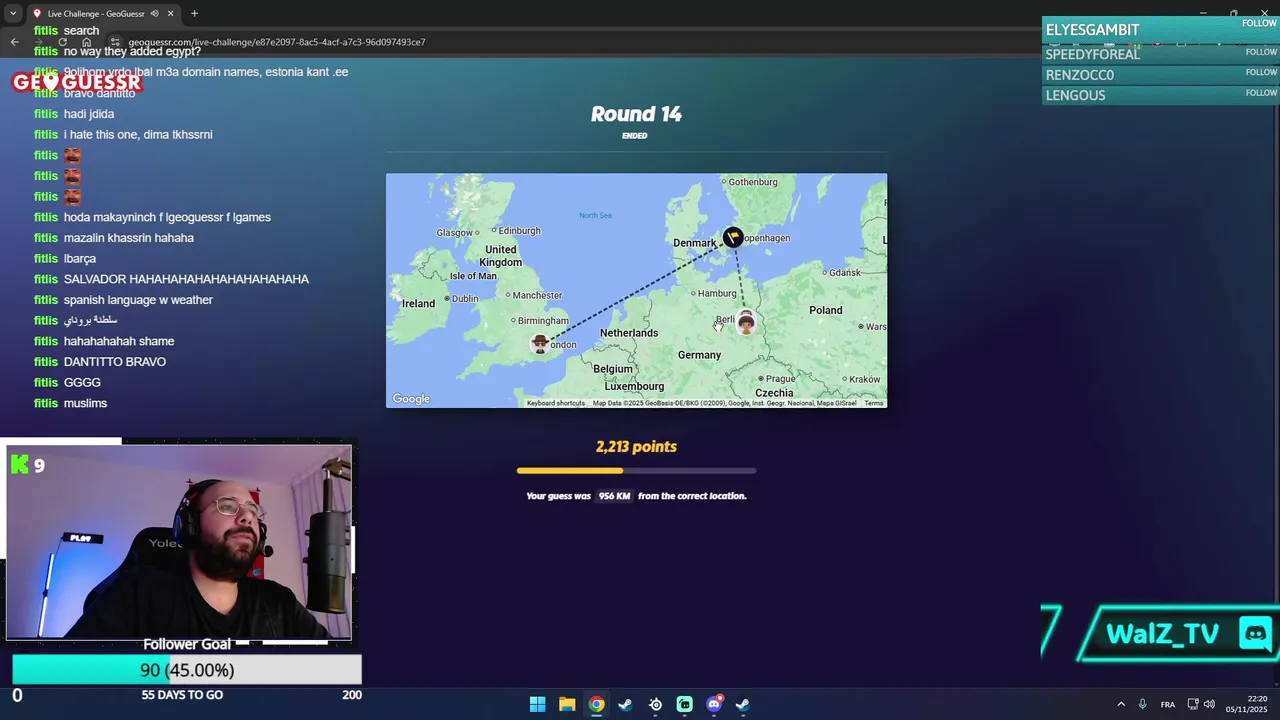Open Google Chrome from the taskbar
Image resolution: width=1280 pixels, height=720 pixels.
click(596, 704)
